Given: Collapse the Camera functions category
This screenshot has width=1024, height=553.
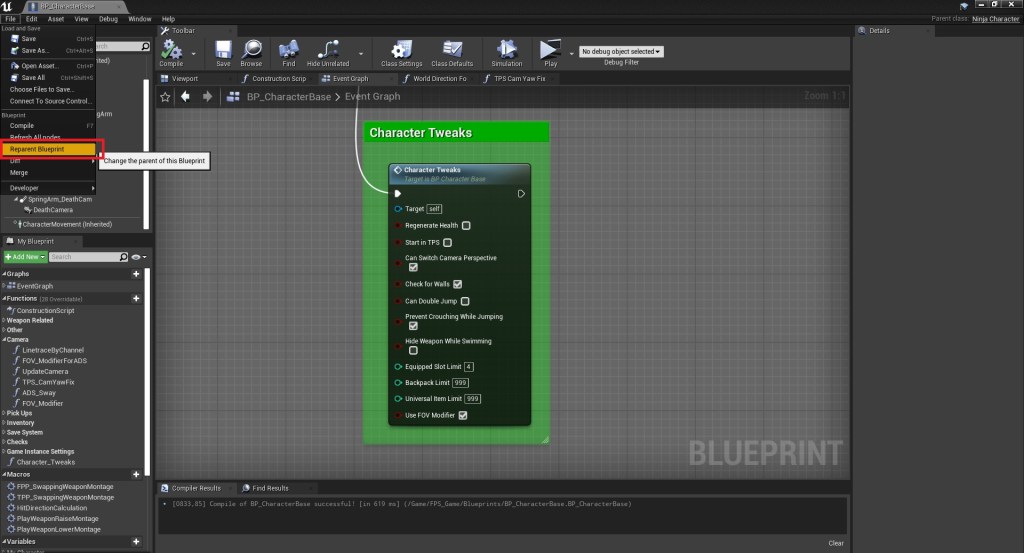Looking at the screenshot, I should (17, 340).
